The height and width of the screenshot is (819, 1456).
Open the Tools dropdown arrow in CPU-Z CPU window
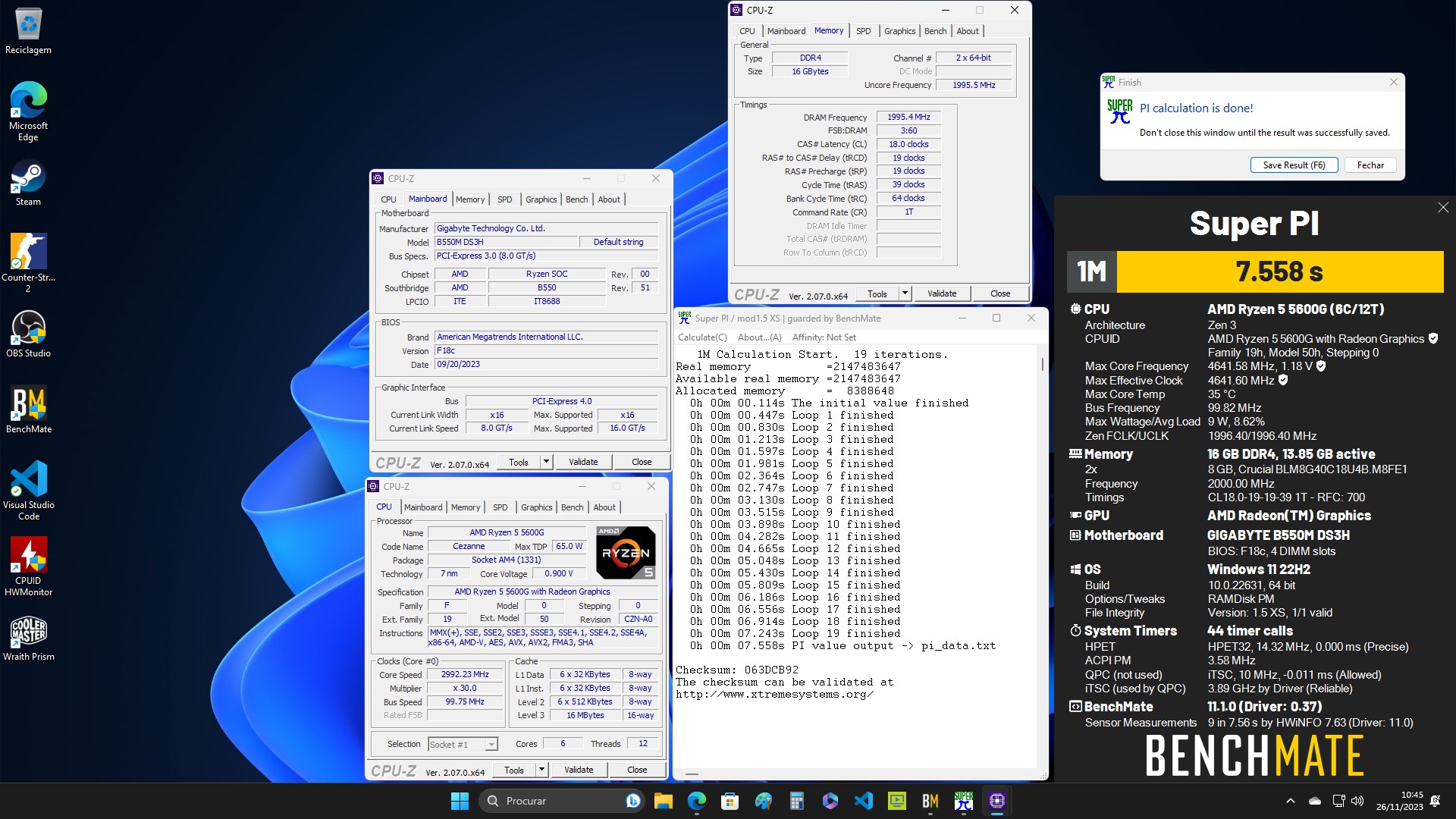(x=541, y=770)
